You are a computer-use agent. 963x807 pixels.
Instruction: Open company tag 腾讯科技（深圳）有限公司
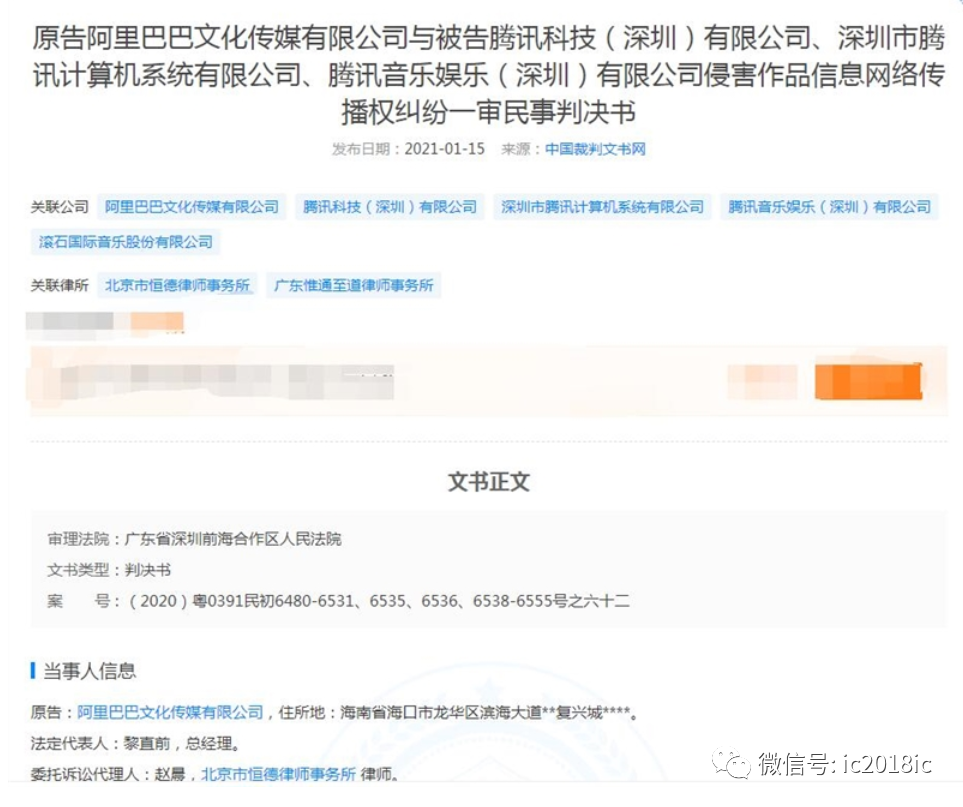click(390, 207)
